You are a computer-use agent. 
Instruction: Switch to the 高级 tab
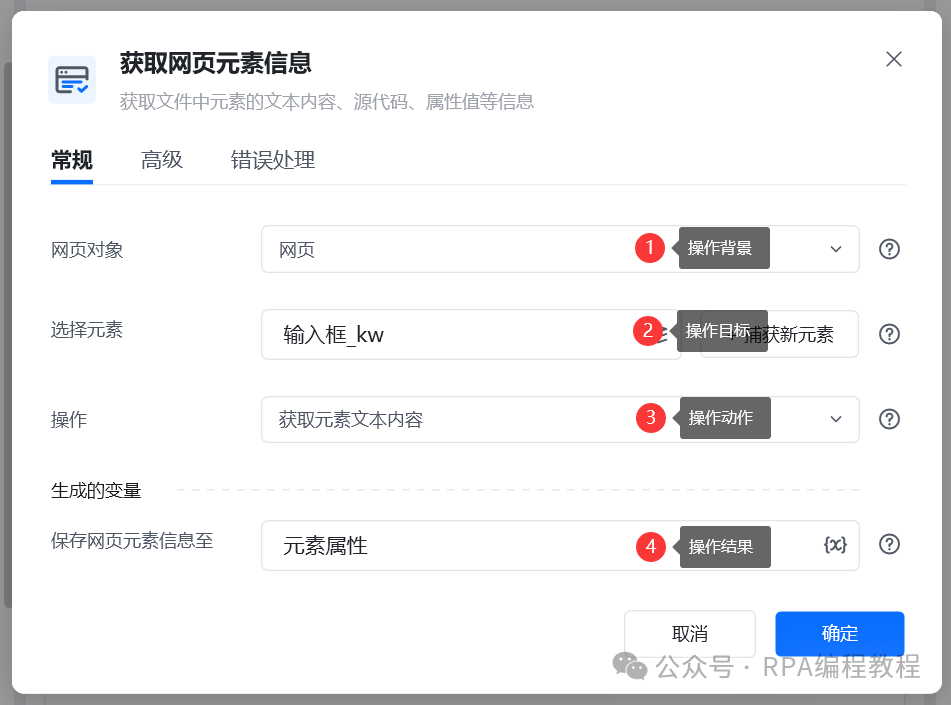coord(162,160)
